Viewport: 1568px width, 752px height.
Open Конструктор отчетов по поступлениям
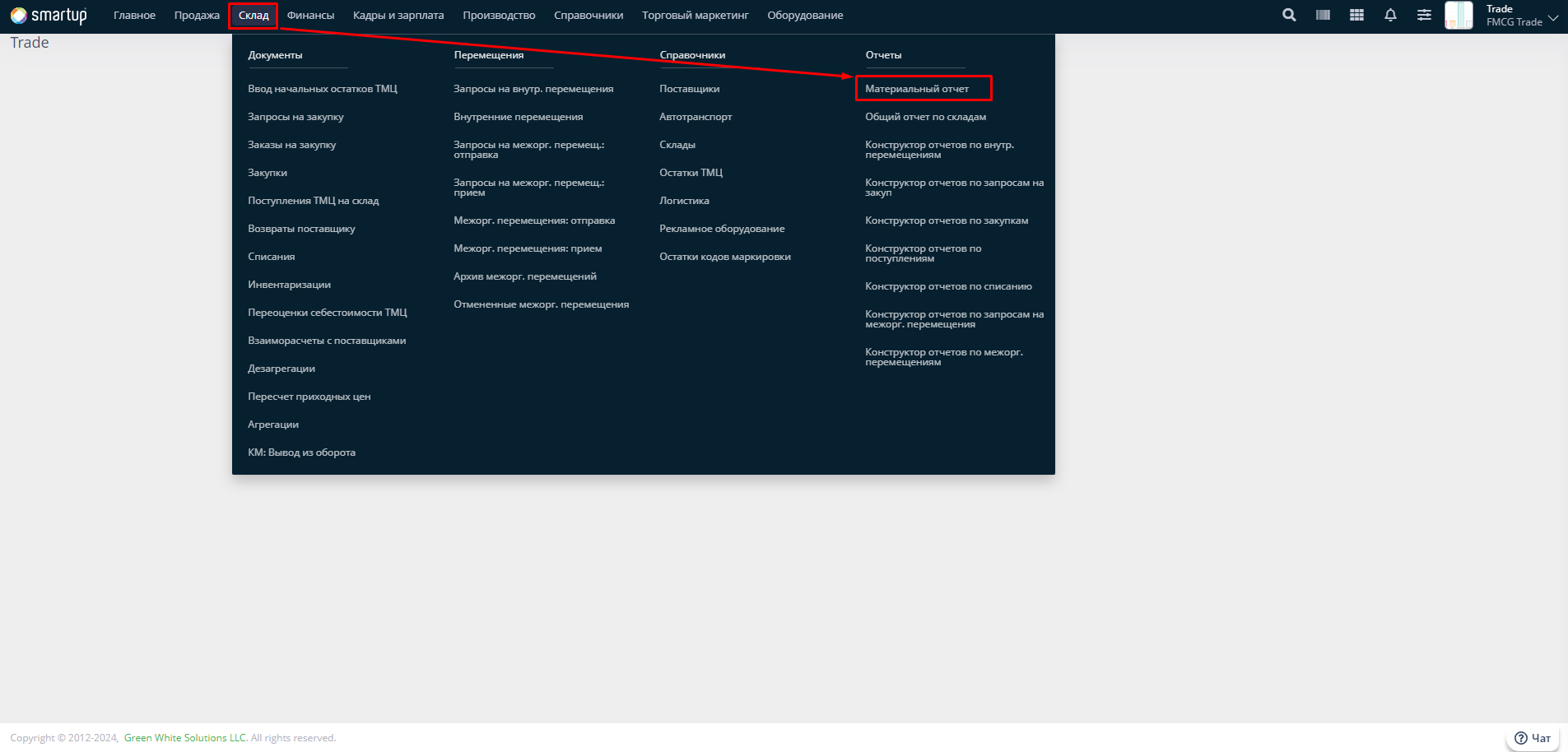[x=924, y=253]
